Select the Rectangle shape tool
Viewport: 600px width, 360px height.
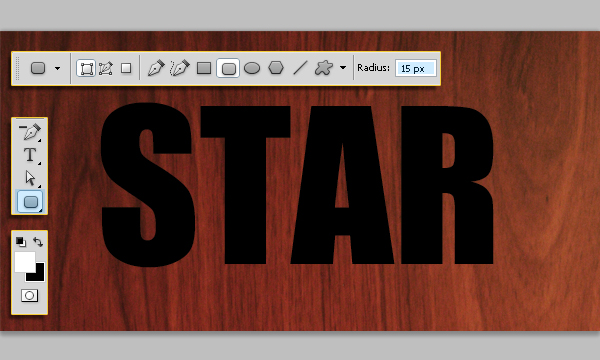204,68
